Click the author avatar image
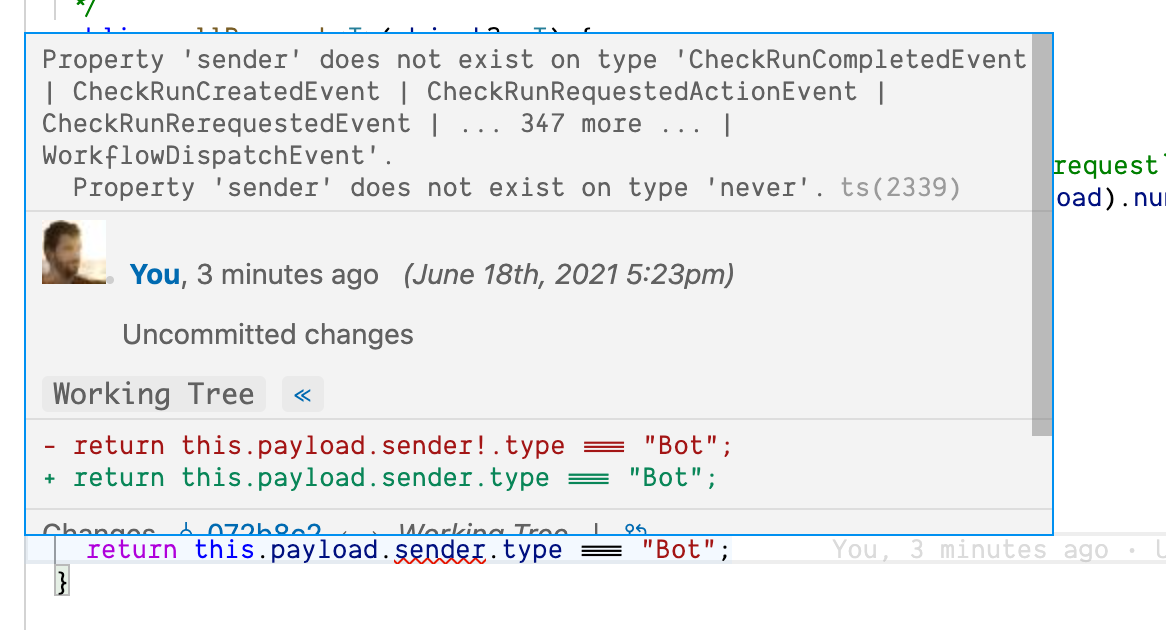The height and width of the screenshot is (630, 1166). tap(74, 253)
